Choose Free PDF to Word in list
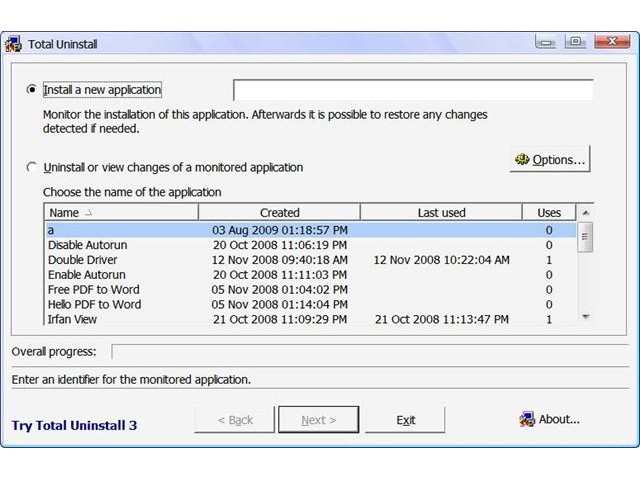Screen dimensions: 640x480 (94, 290)
